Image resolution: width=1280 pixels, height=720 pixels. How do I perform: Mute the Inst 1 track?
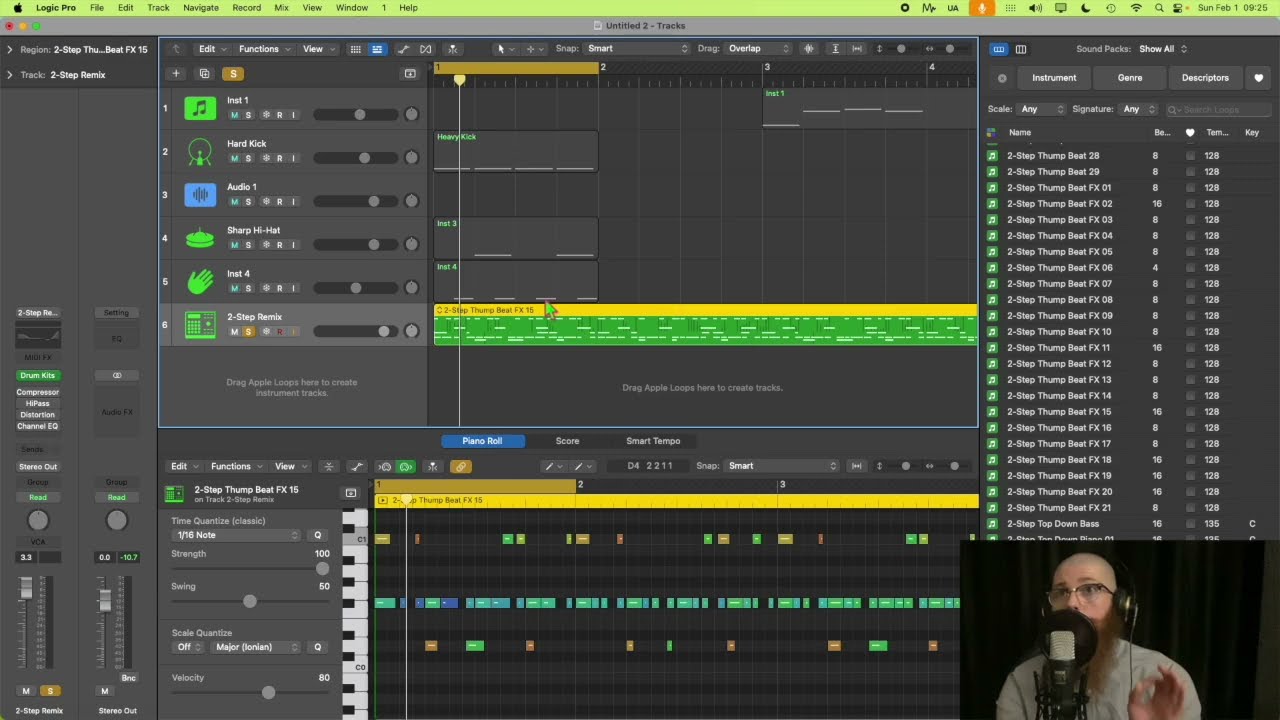235,115
